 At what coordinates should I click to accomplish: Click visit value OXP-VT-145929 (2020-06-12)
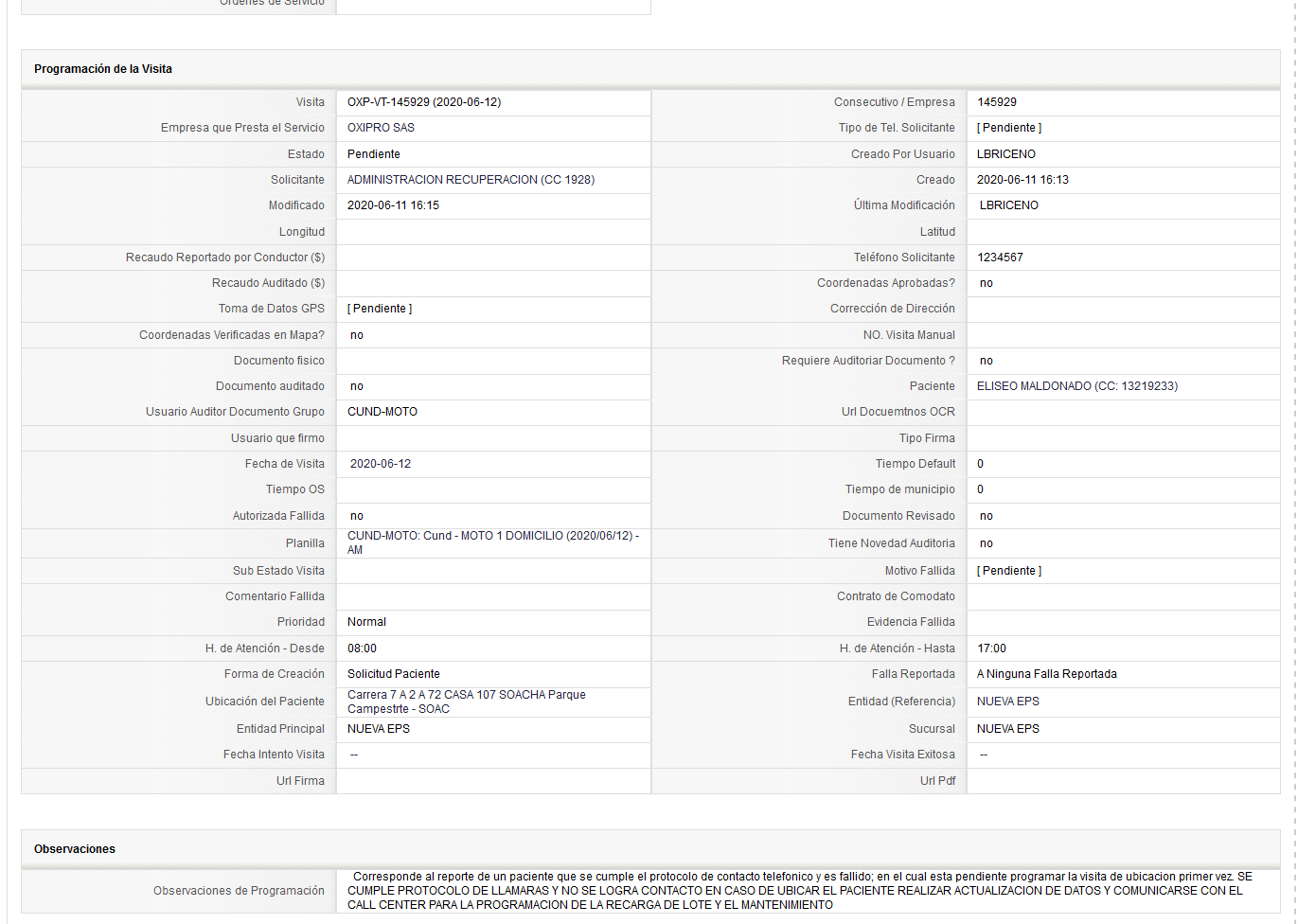tap(424, 102)
